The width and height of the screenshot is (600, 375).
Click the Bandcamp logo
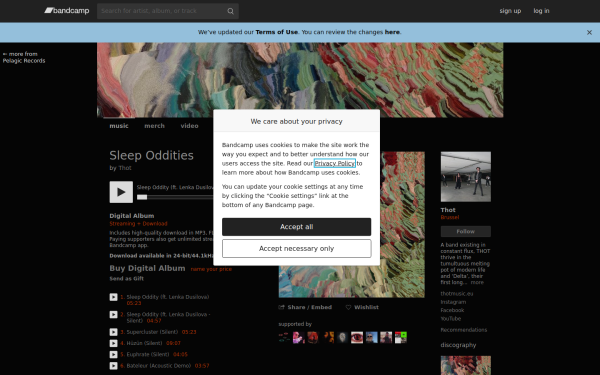67,11
